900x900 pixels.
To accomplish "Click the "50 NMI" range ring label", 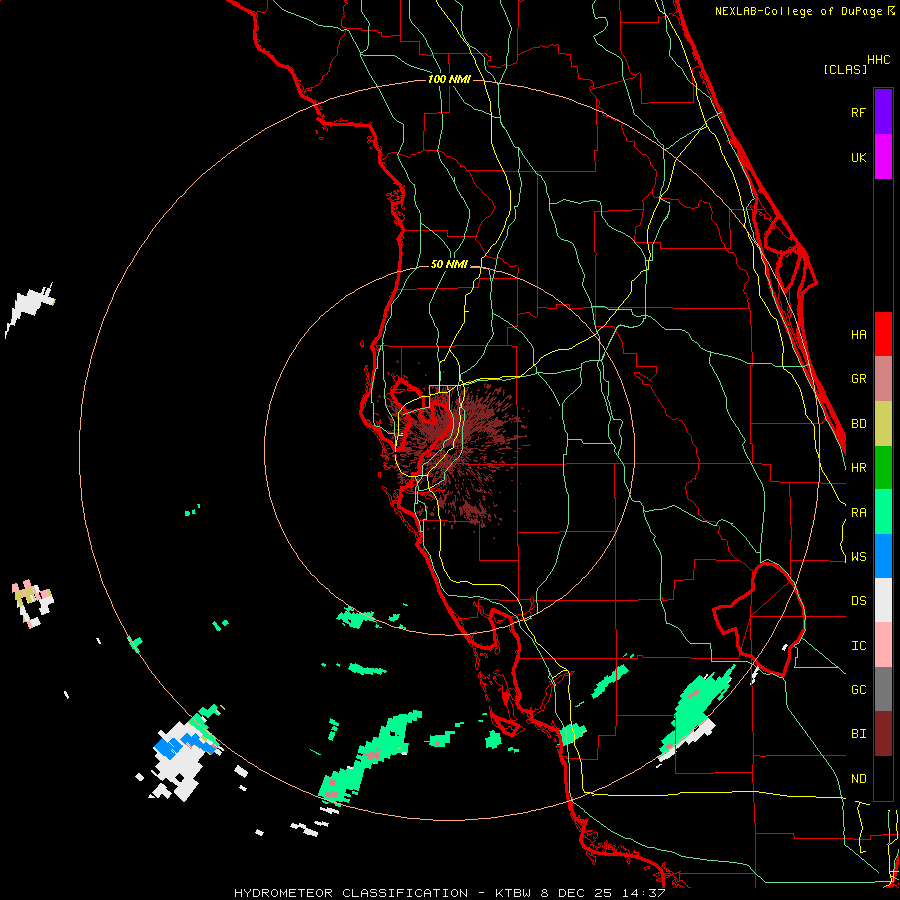I will coord(449,264).
